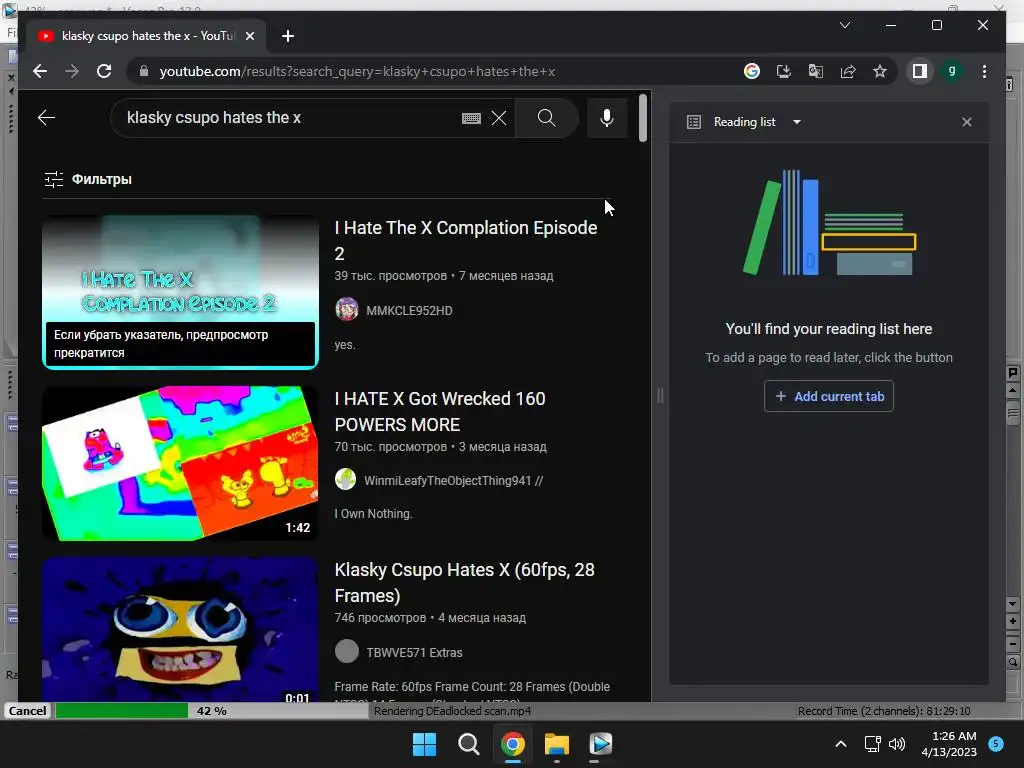Expand the Reading list panel dropdown

pos(797,122)
